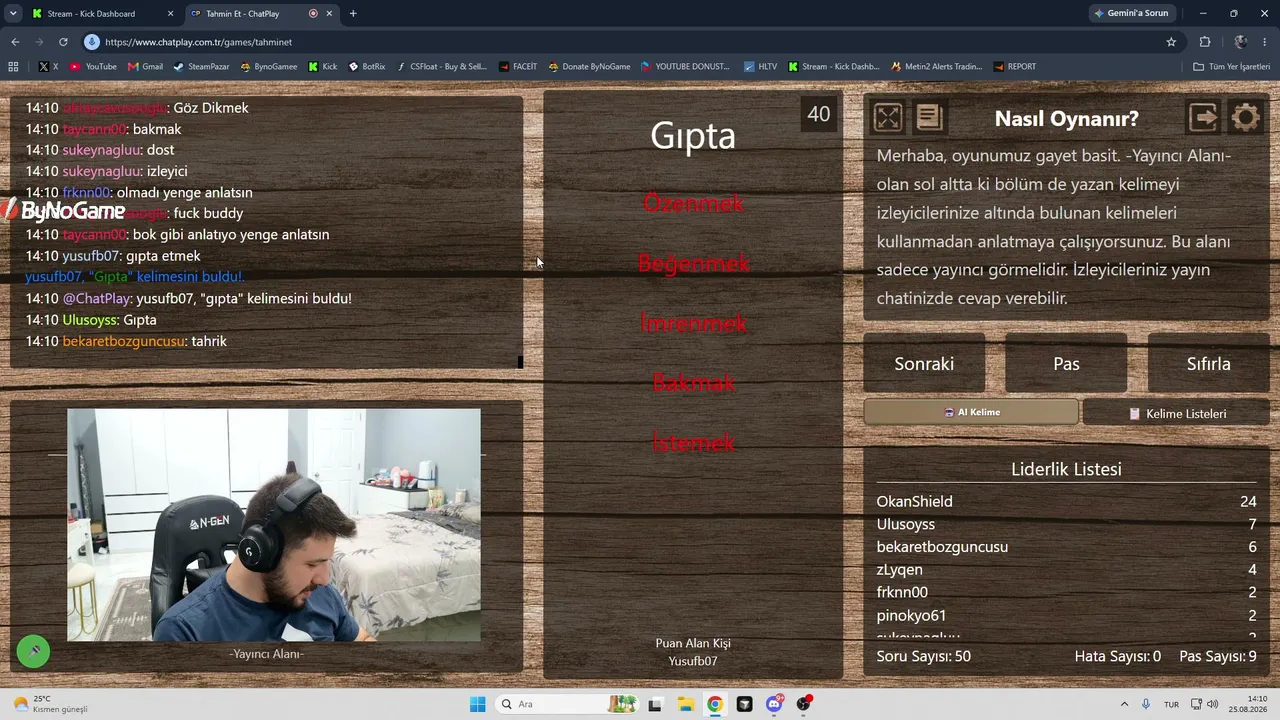Image resolution: width=1280 pixels, height=720 pixels.
Task: Open the Chrome profile avatar
Action: (x=1240, y=42)
